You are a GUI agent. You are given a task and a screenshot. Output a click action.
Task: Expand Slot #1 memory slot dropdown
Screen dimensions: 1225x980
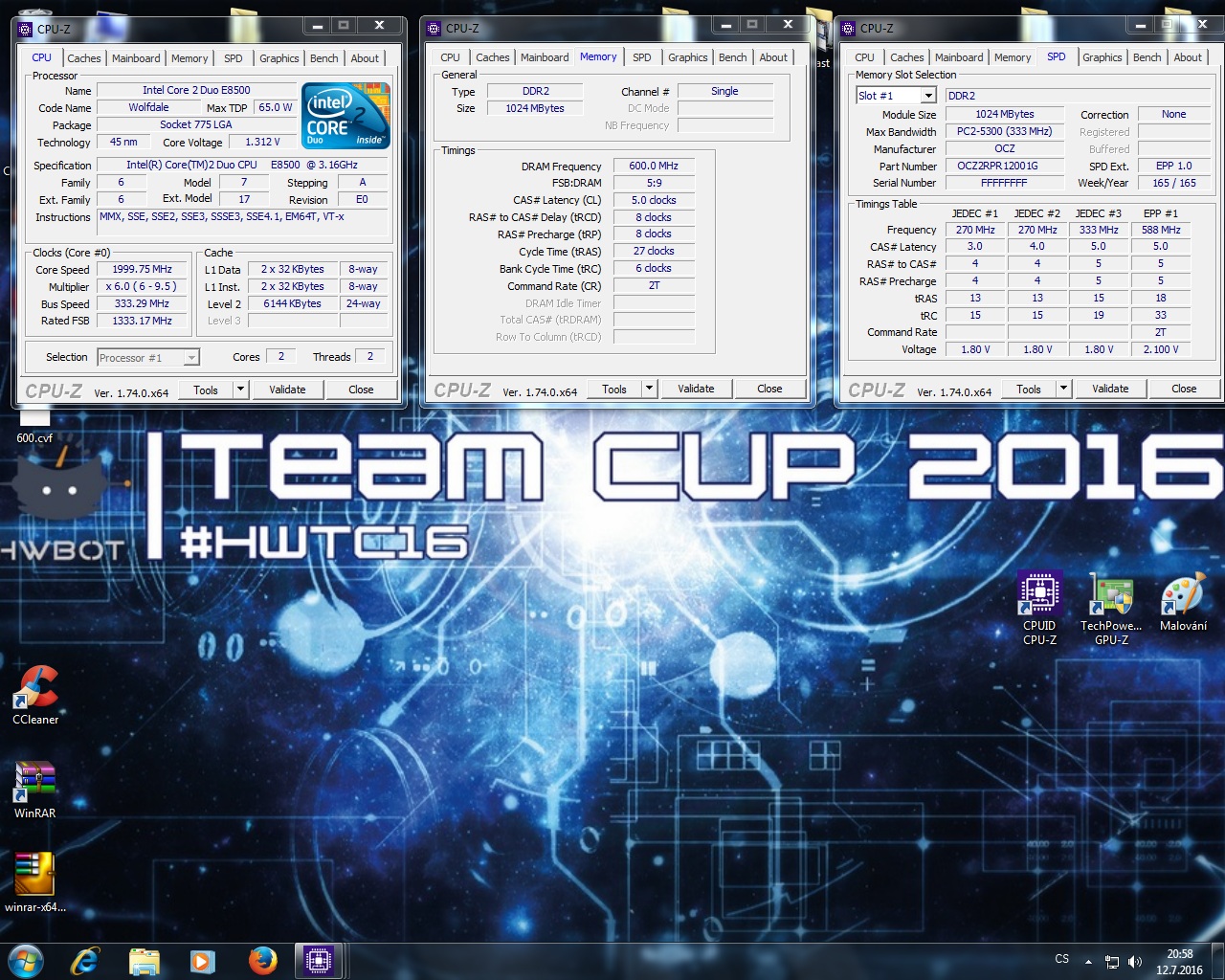tap(927, 96)
